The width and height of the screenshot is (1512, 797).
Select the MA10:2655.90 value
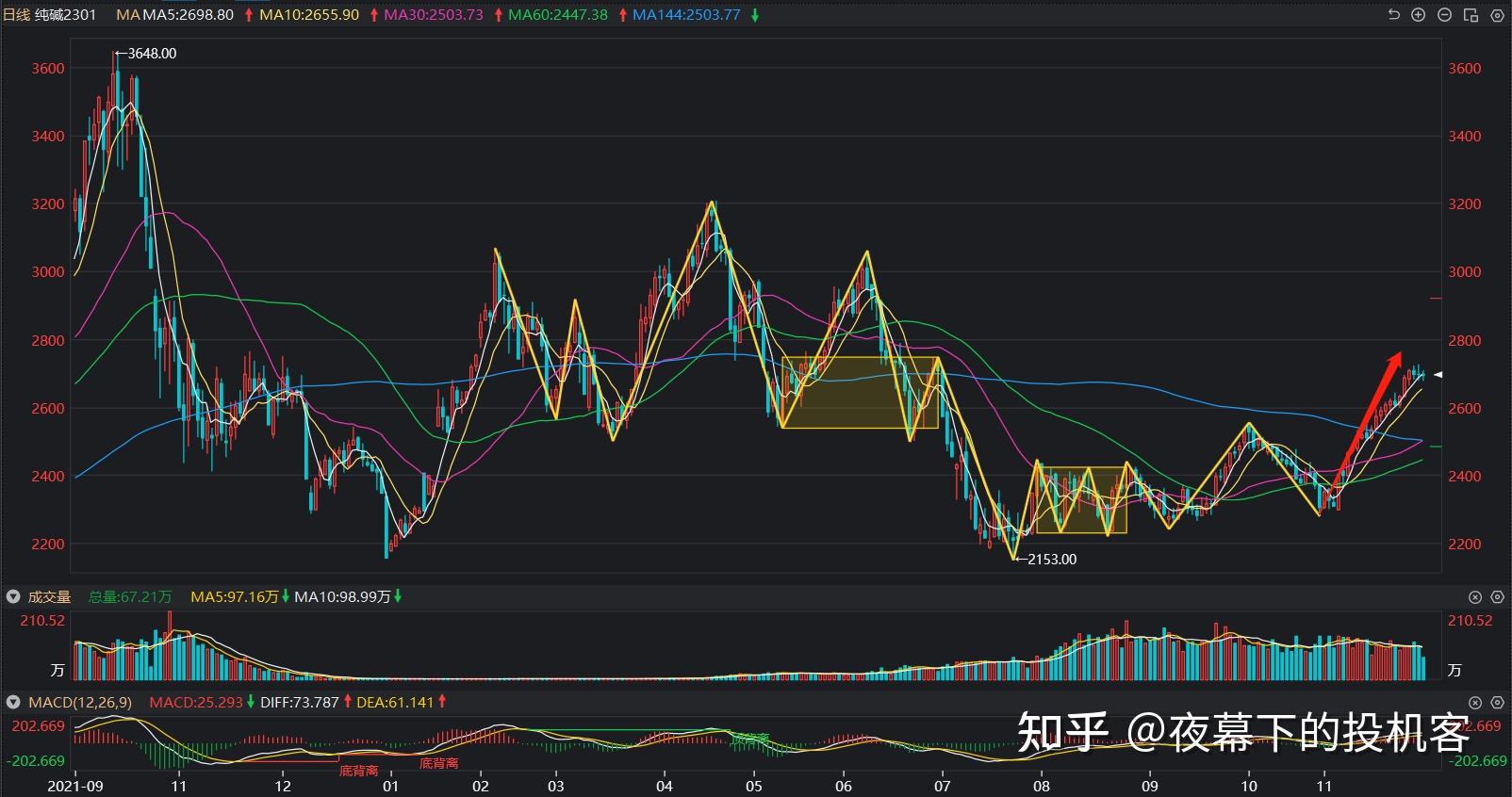[309, 15]
